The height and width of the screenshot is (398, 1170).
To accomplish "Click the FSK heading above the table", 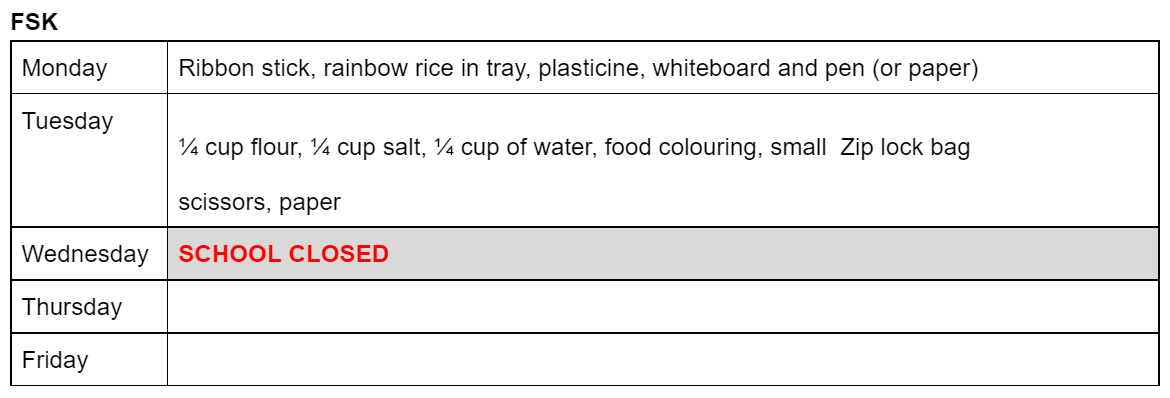I will [x=34, y=22].
